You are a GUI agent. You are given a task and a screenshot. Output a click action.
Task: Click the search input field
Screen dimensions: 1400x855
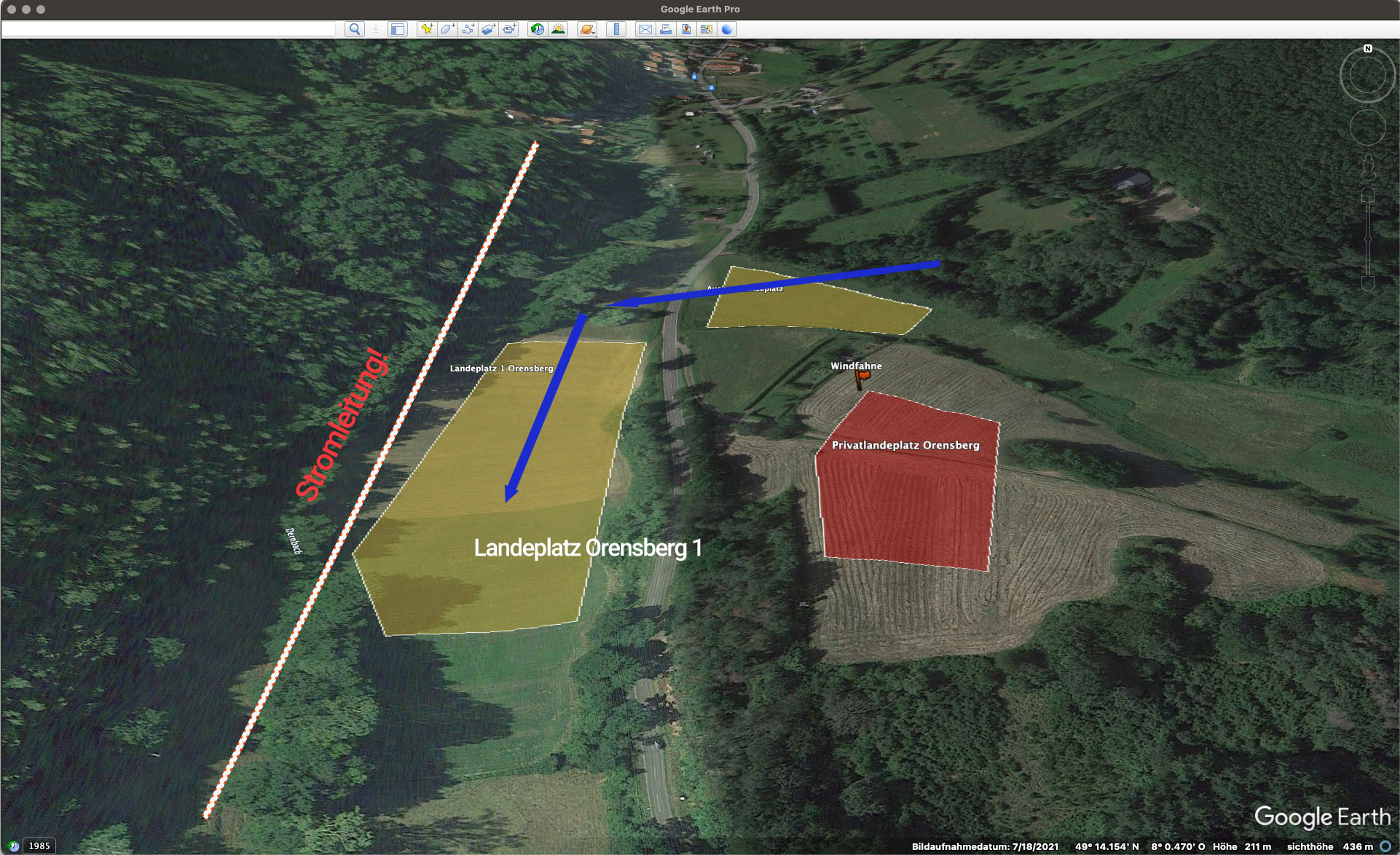169,29
